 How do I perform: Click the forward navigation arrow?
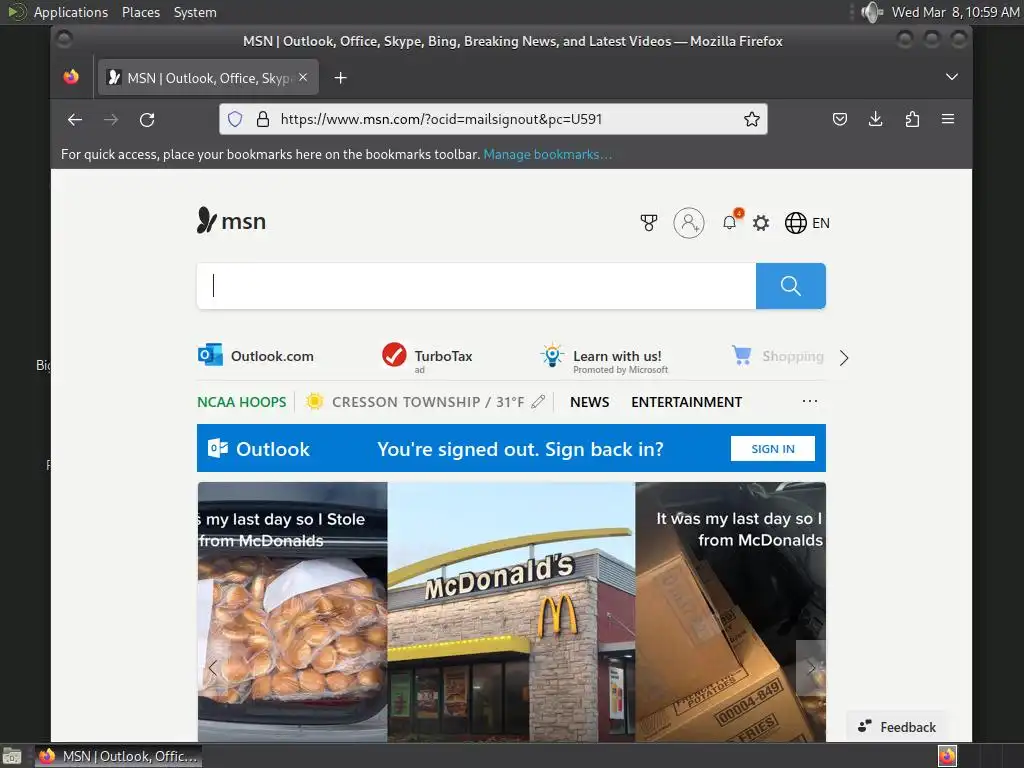coord(111,120)
